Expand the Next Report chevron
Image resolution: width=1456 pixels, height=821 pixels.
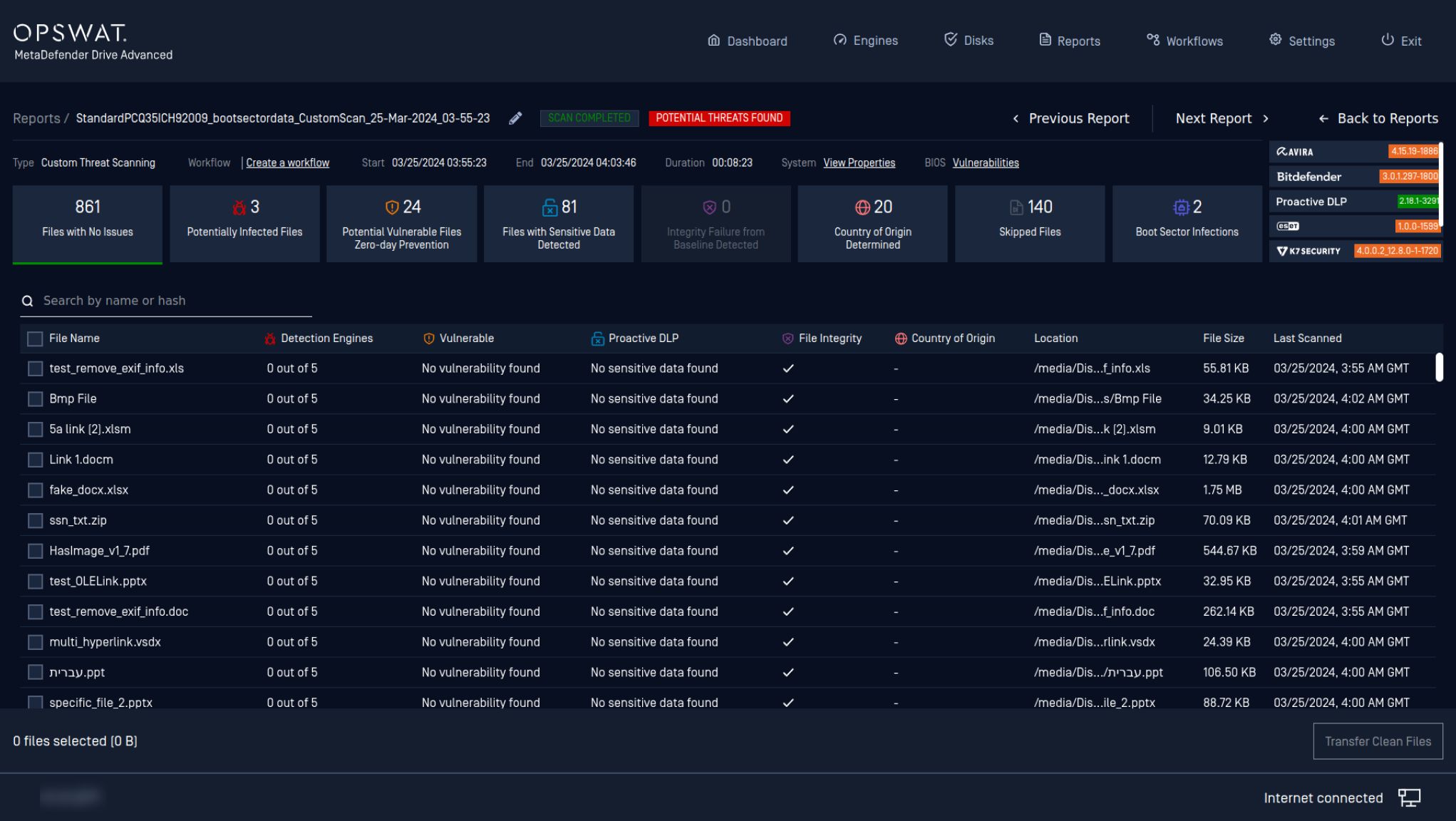pos(1266,118)
